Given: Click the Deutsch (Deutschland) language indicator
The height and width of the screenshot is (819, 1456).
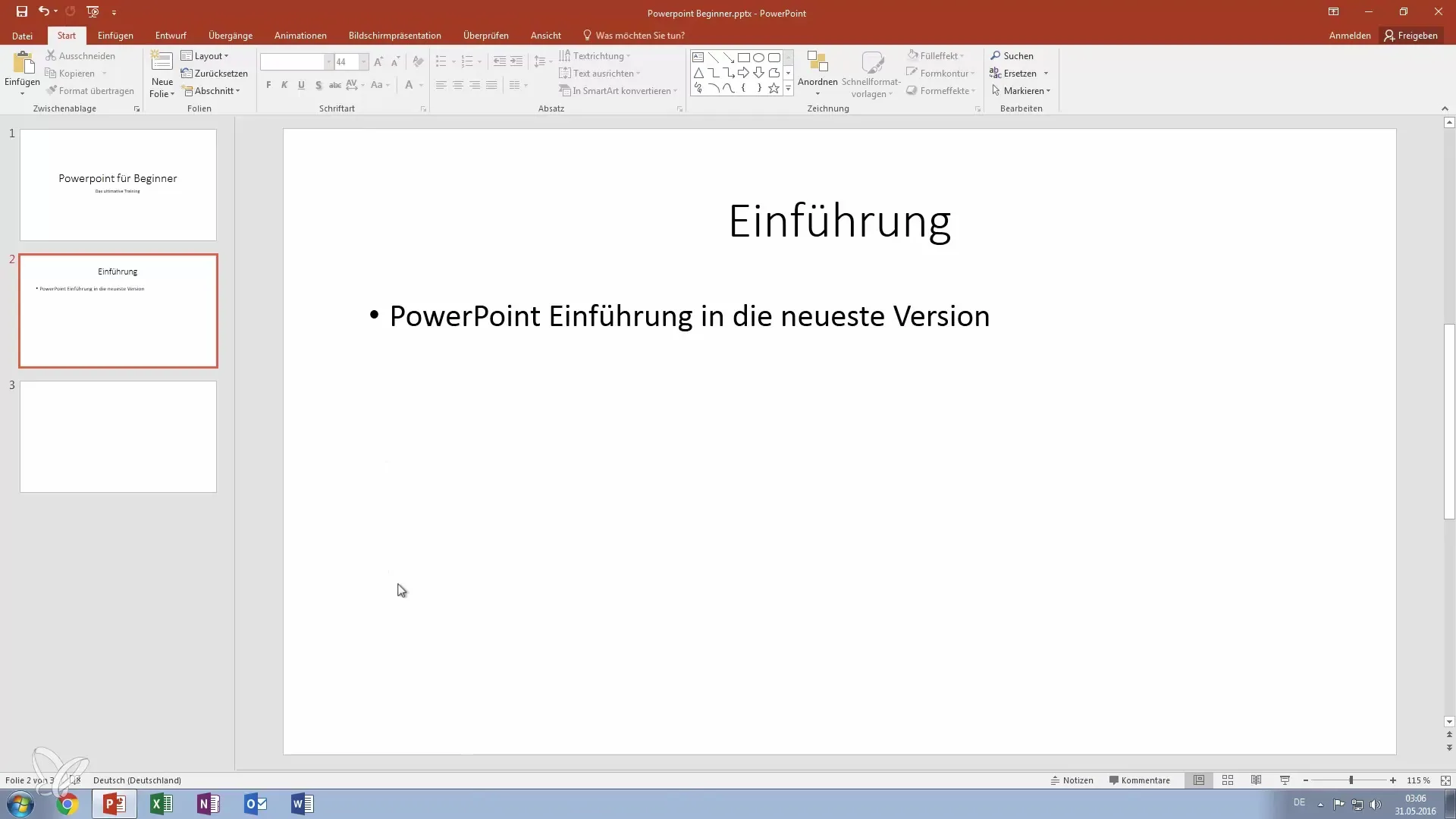Looking at the screenshot, I should click(137, 780).
